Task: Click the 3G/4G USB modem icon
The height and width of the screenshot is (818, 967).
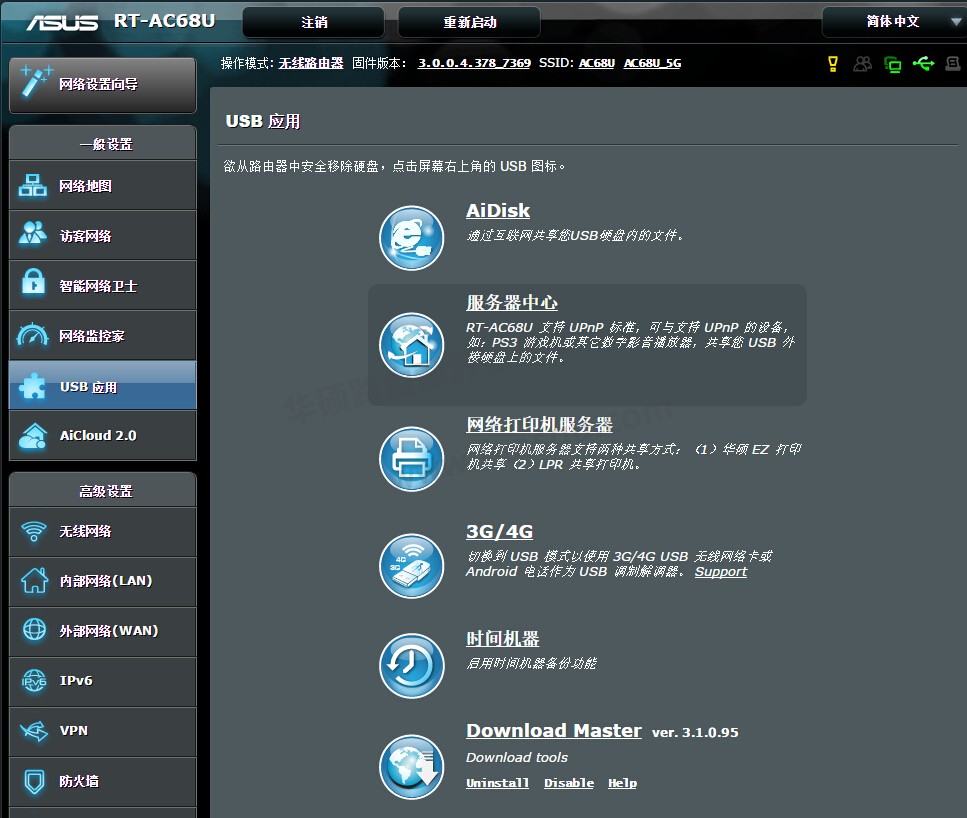Action: tap(411, 566)
